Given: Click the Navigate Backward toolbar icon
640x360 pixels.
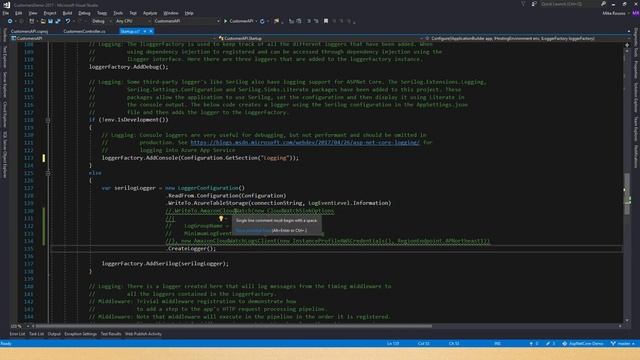Looking at the screenshot, I should (10, 21).
